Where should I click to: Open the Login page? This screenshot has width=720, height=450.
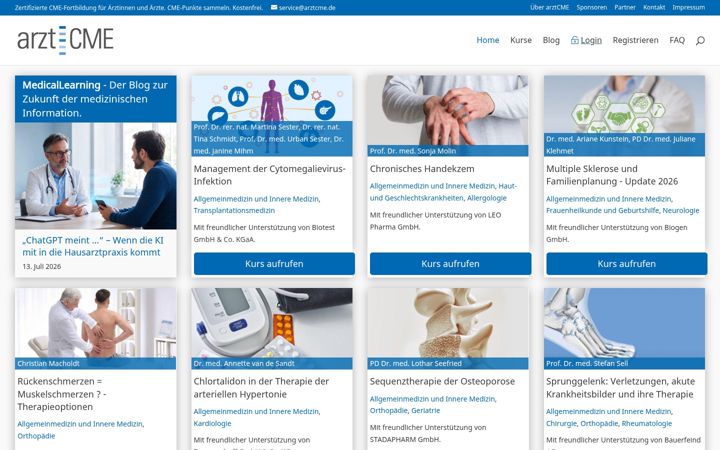tap(591, 40)
